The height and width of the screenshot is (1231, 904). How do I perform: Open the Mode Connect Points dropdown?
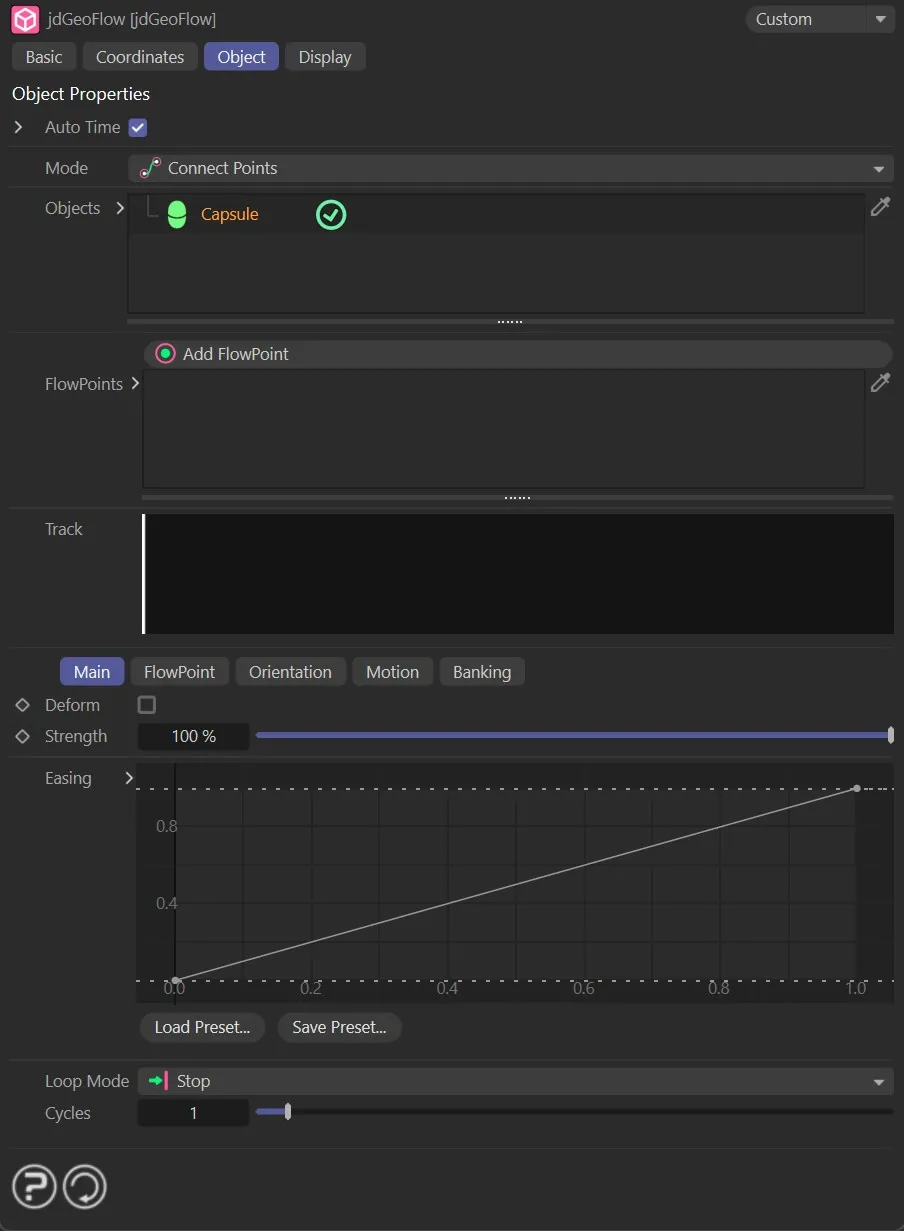(510, 168)
